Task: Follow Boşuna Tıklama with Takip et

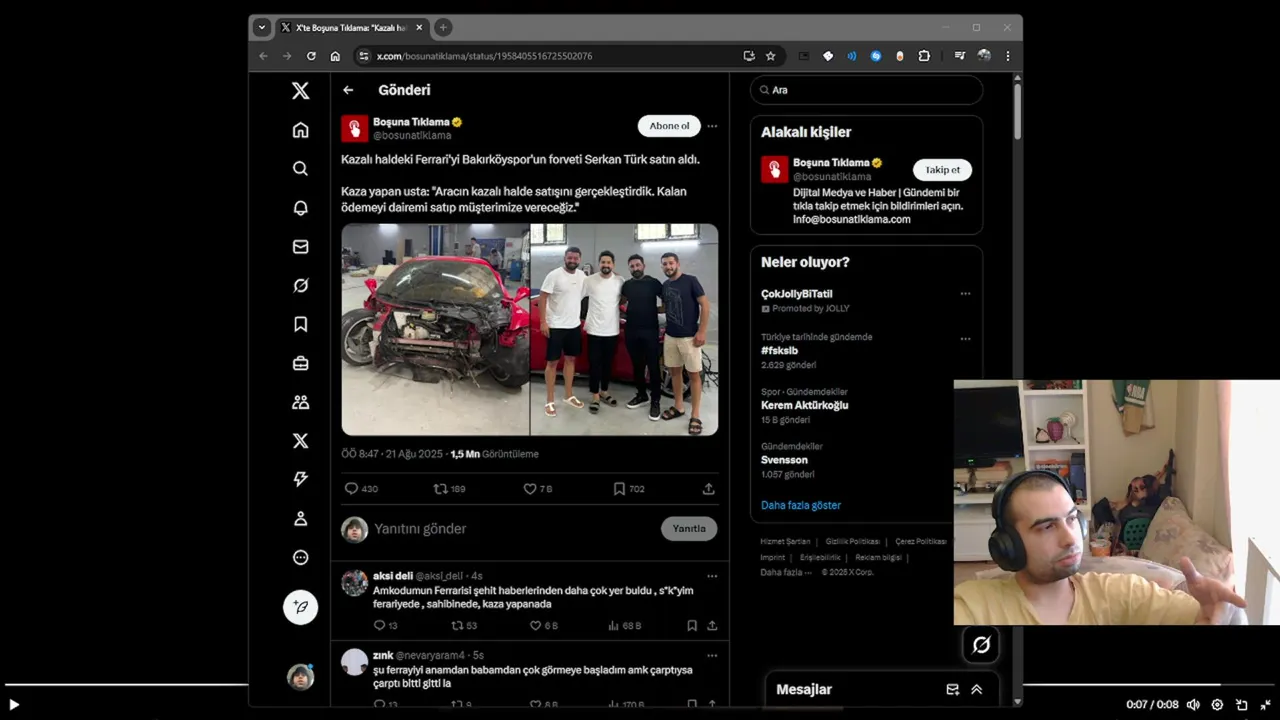Action: (942, 170)
